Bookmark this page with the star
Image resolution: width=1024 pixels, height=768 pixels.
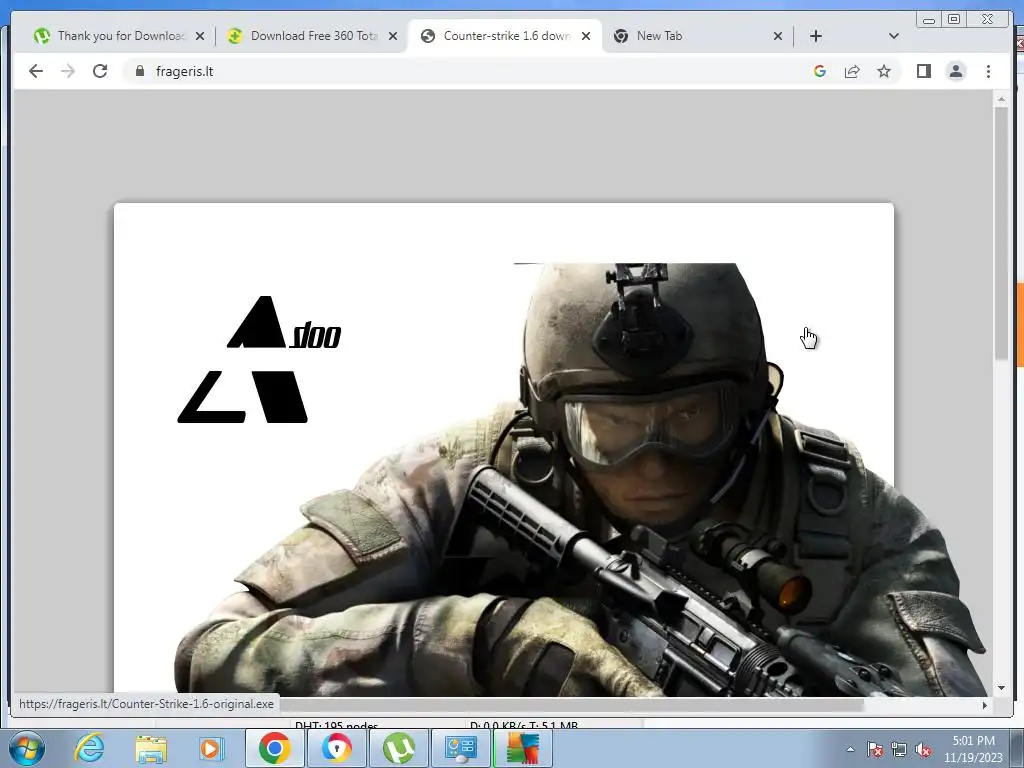[x=884, y=71]
